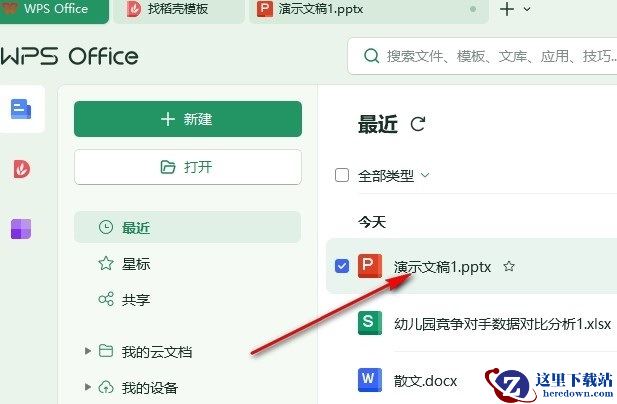Click the Word icon of 散文.docx

coord(369,380)
